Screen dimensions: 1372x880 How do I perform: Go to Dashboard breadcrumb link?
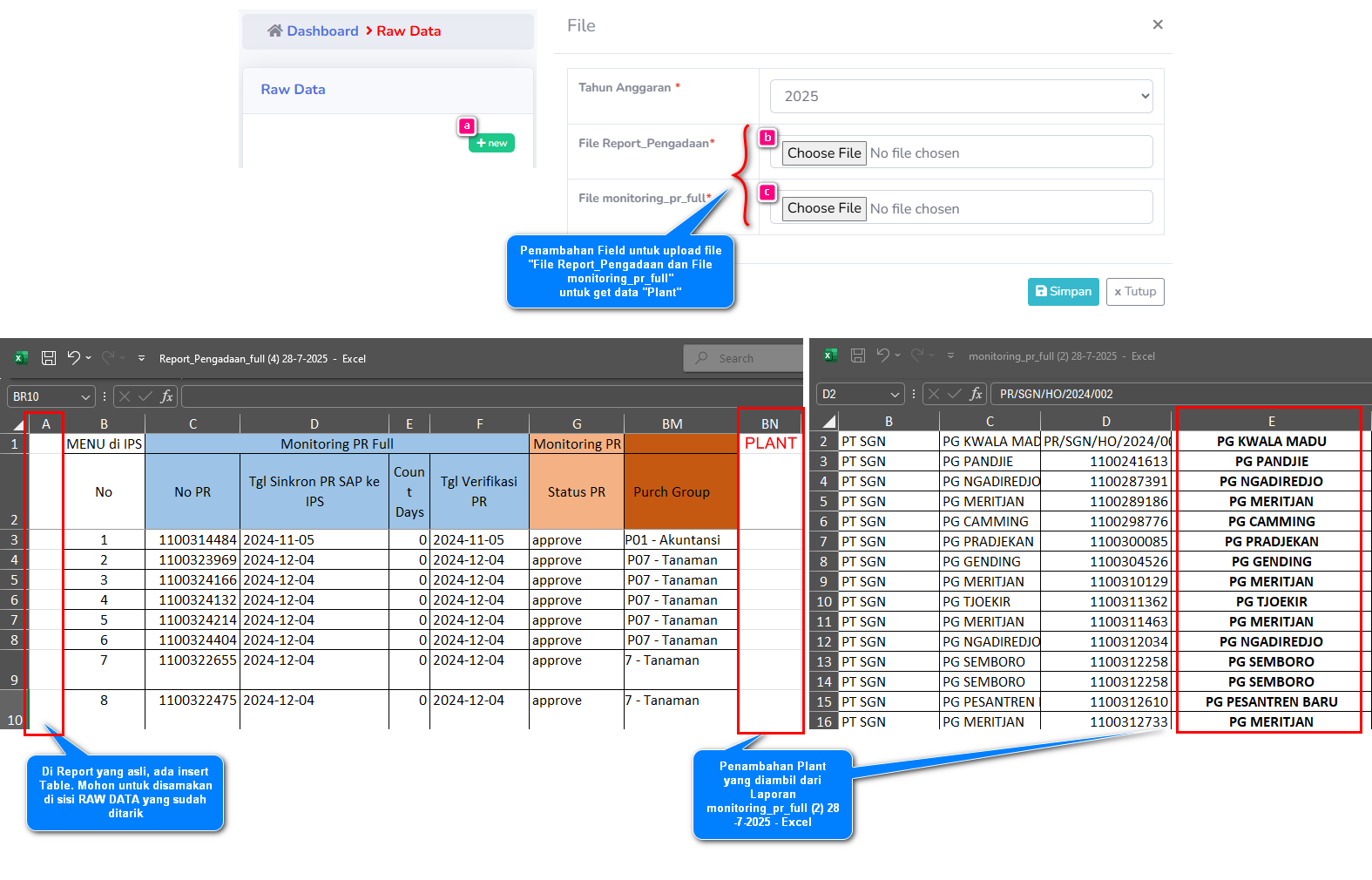point(322,31)
